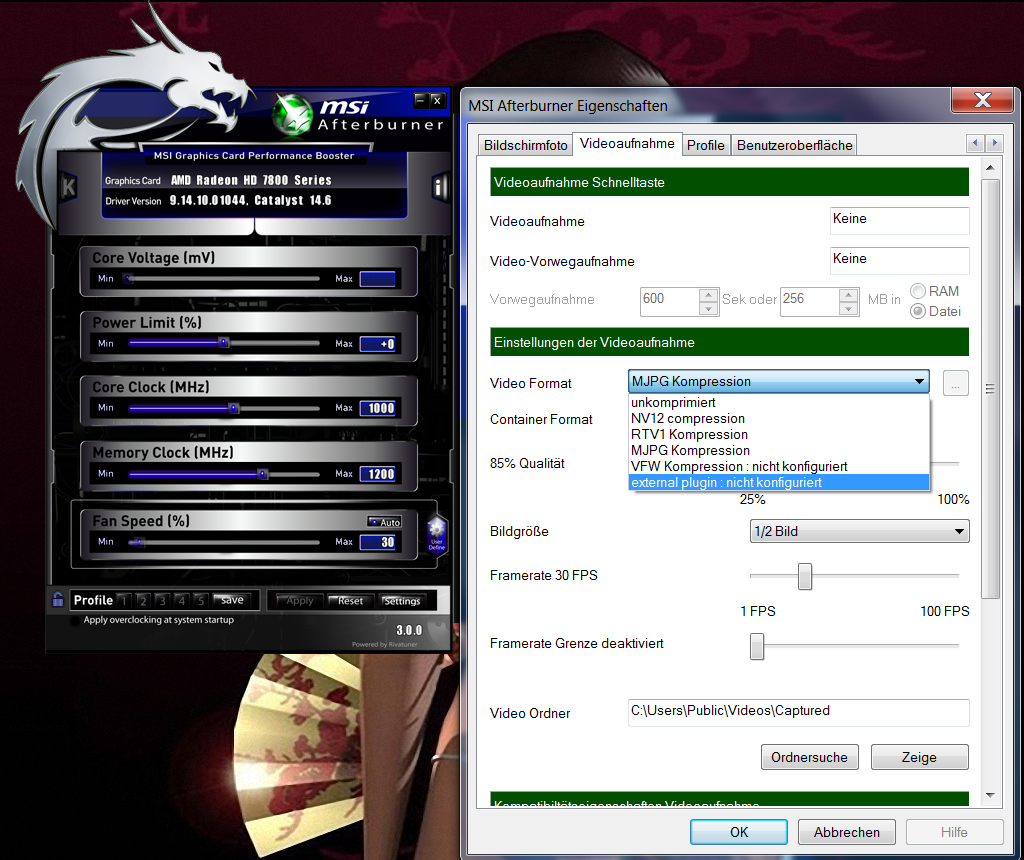
Task: Click the Core Clock slider handle
Action: (233, 408)
